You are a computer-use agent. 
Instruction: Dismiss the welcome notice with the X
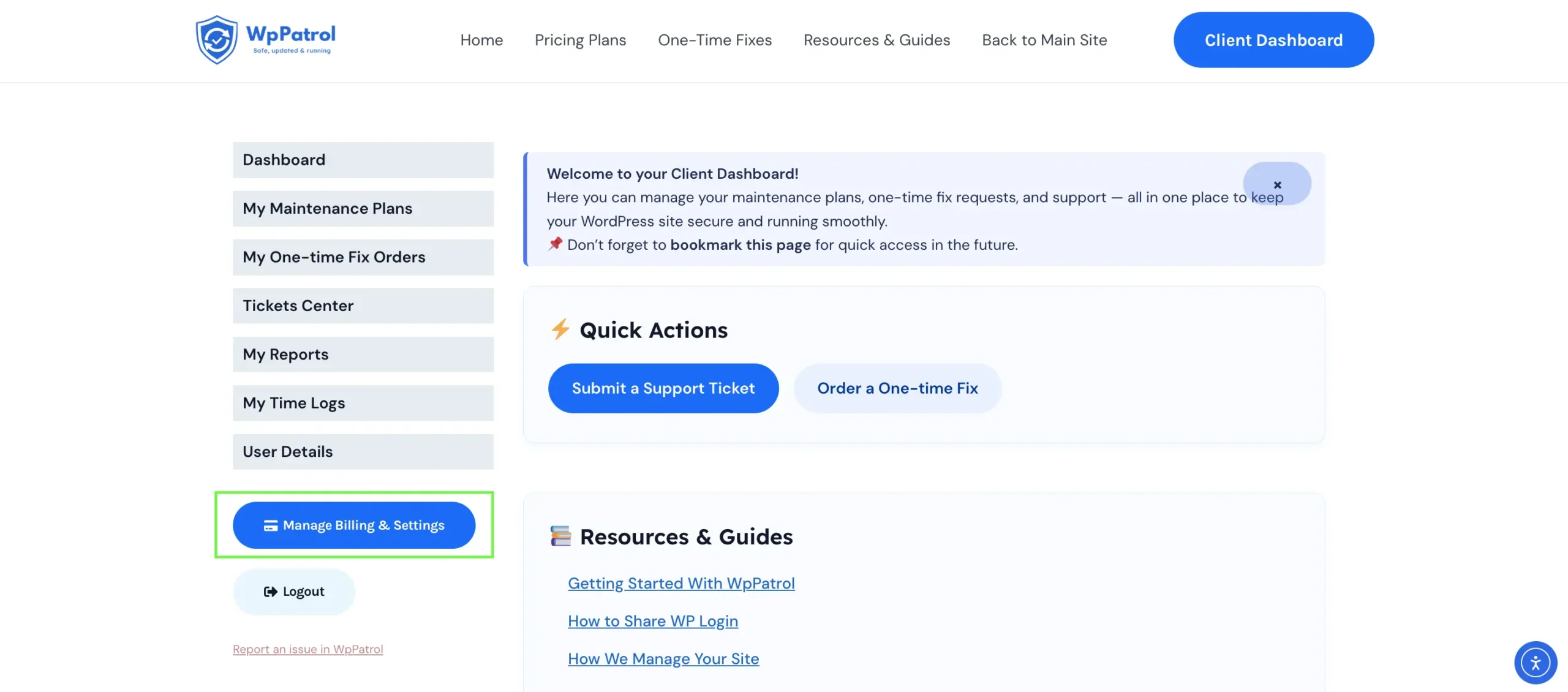click(1277, 184)
